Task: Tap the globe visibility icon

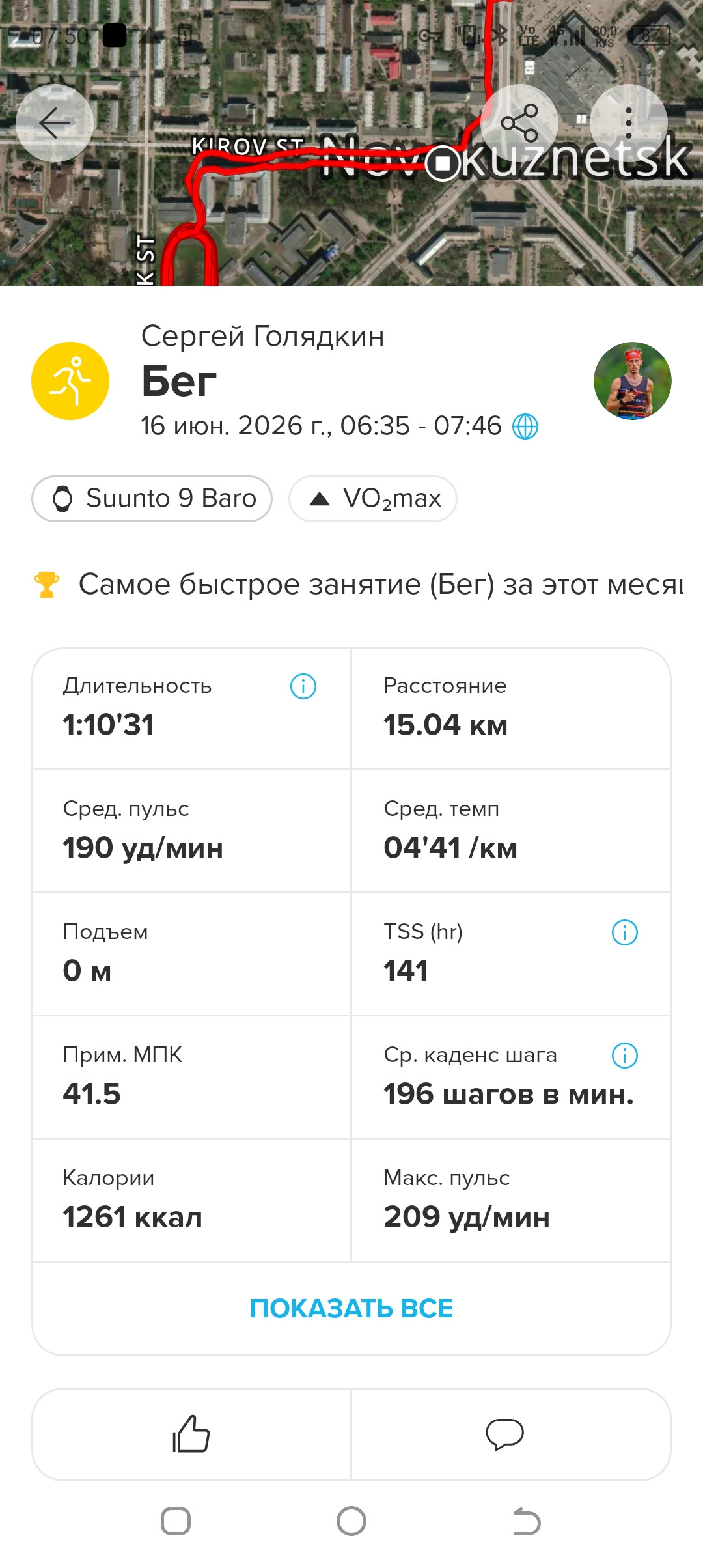Action: click(x=525, y=427)
